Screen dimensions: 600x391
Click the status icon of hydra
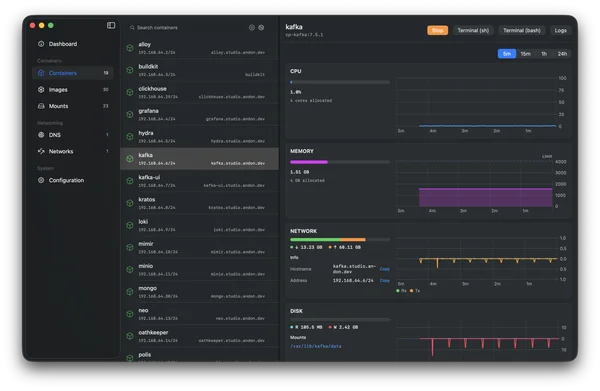click(x=130, y=137)
